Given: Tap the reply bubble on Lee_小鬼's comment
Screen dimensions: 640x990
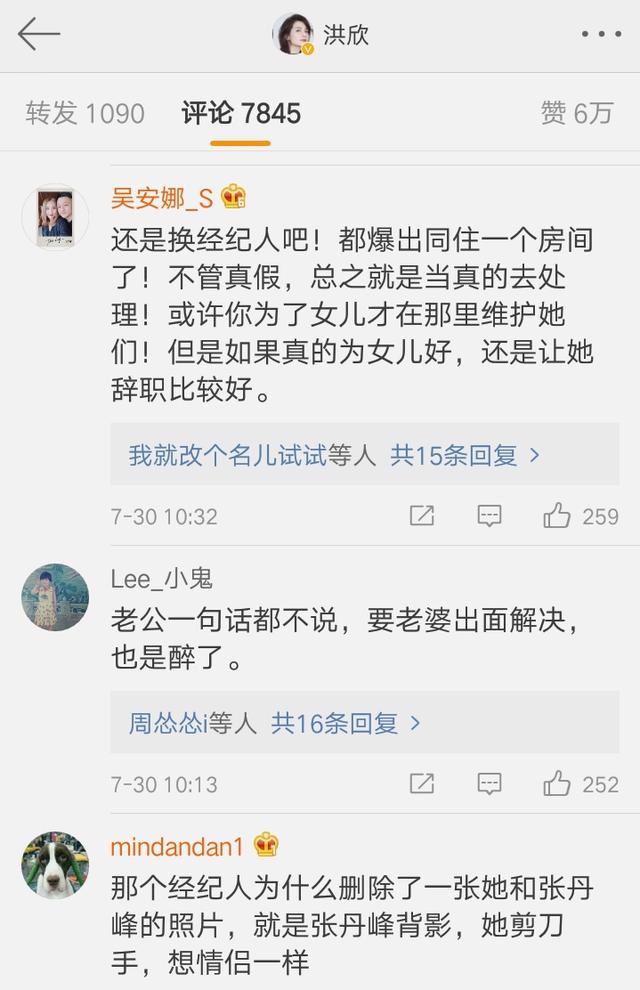Looking at the screenshot, I should (489, 783).
